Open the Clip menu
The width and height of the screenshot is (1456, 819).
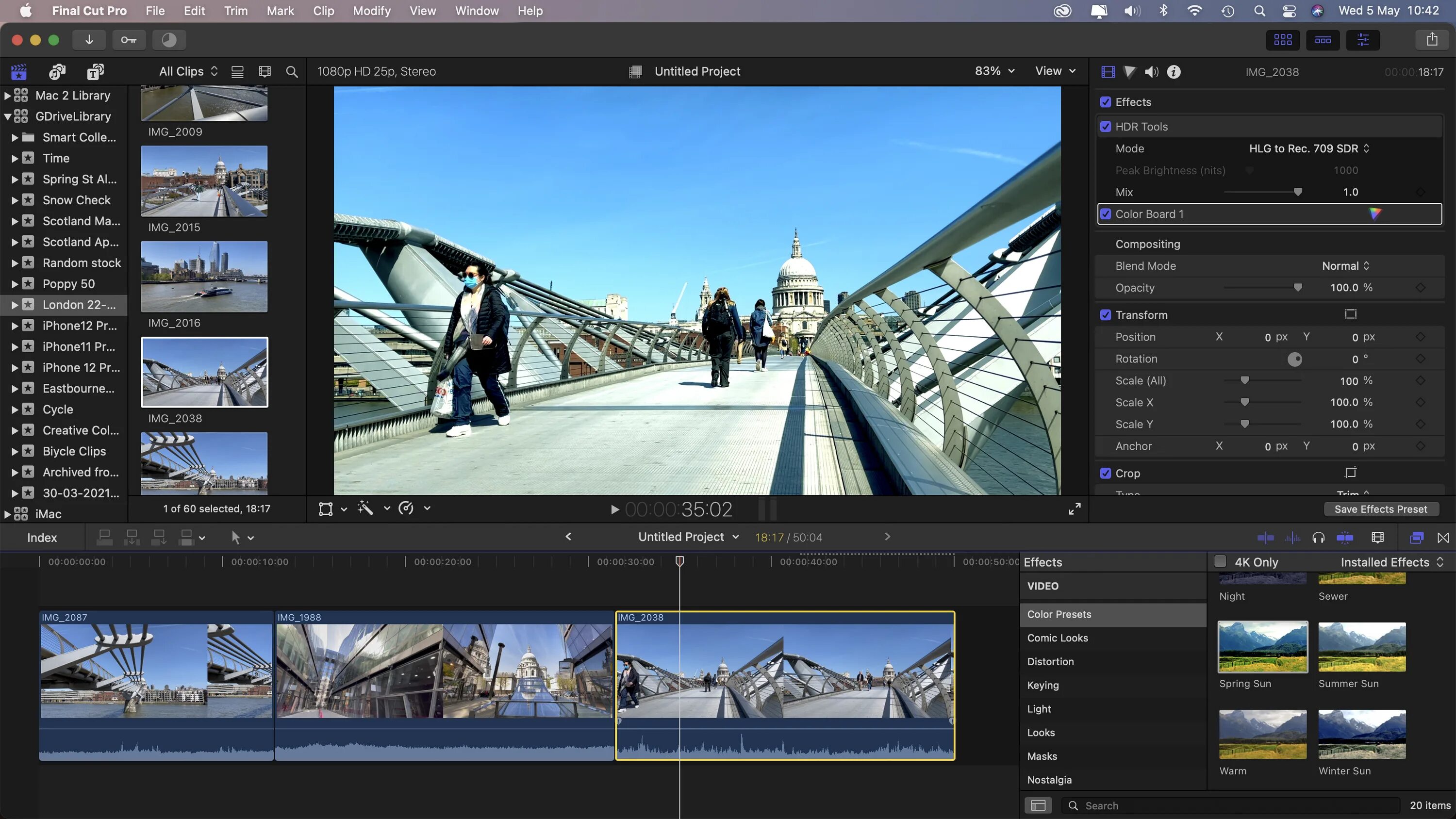pos(323,11)
